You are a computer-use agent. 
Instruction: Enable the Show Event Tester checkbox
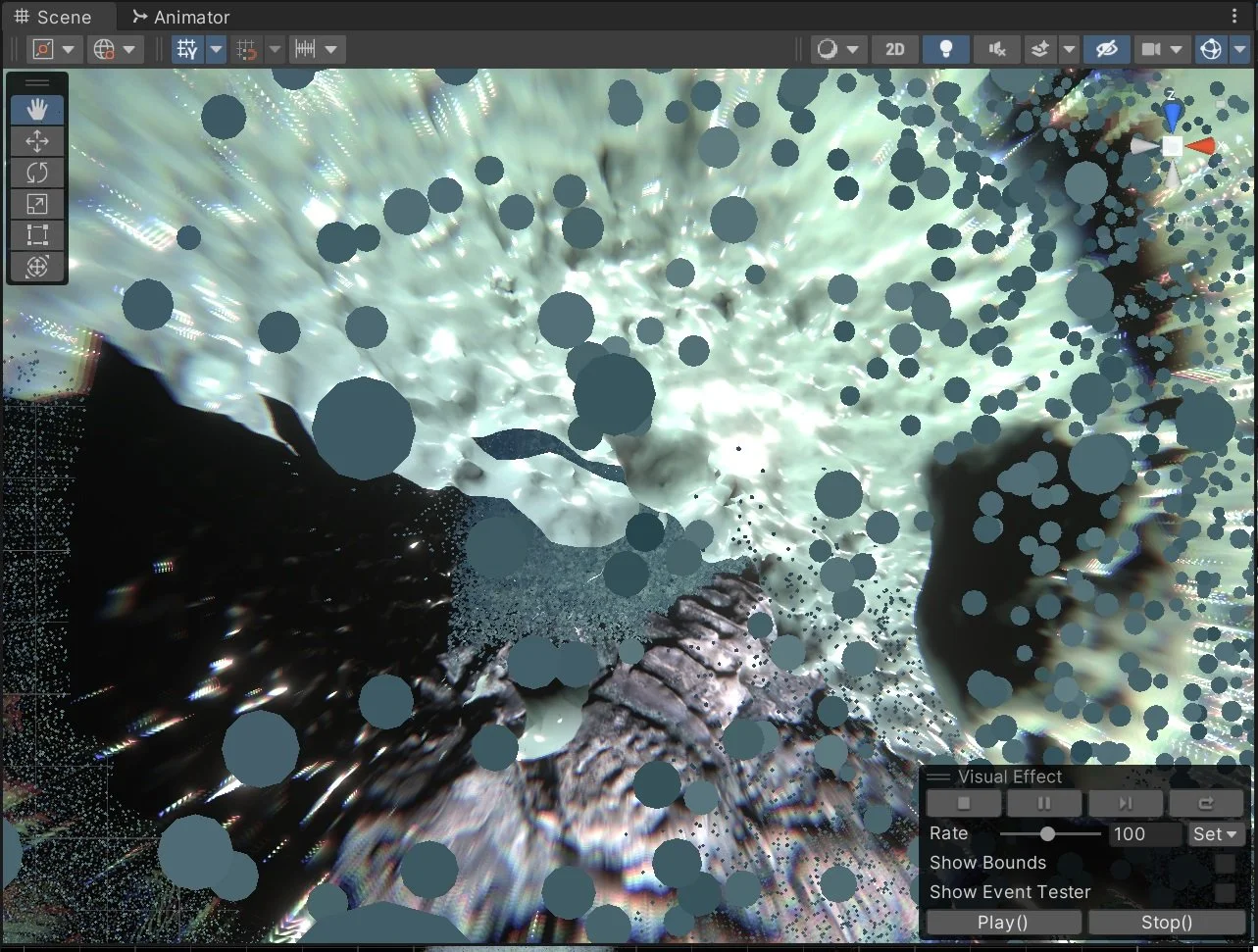pyautogui.click(x=1226, y=893)
